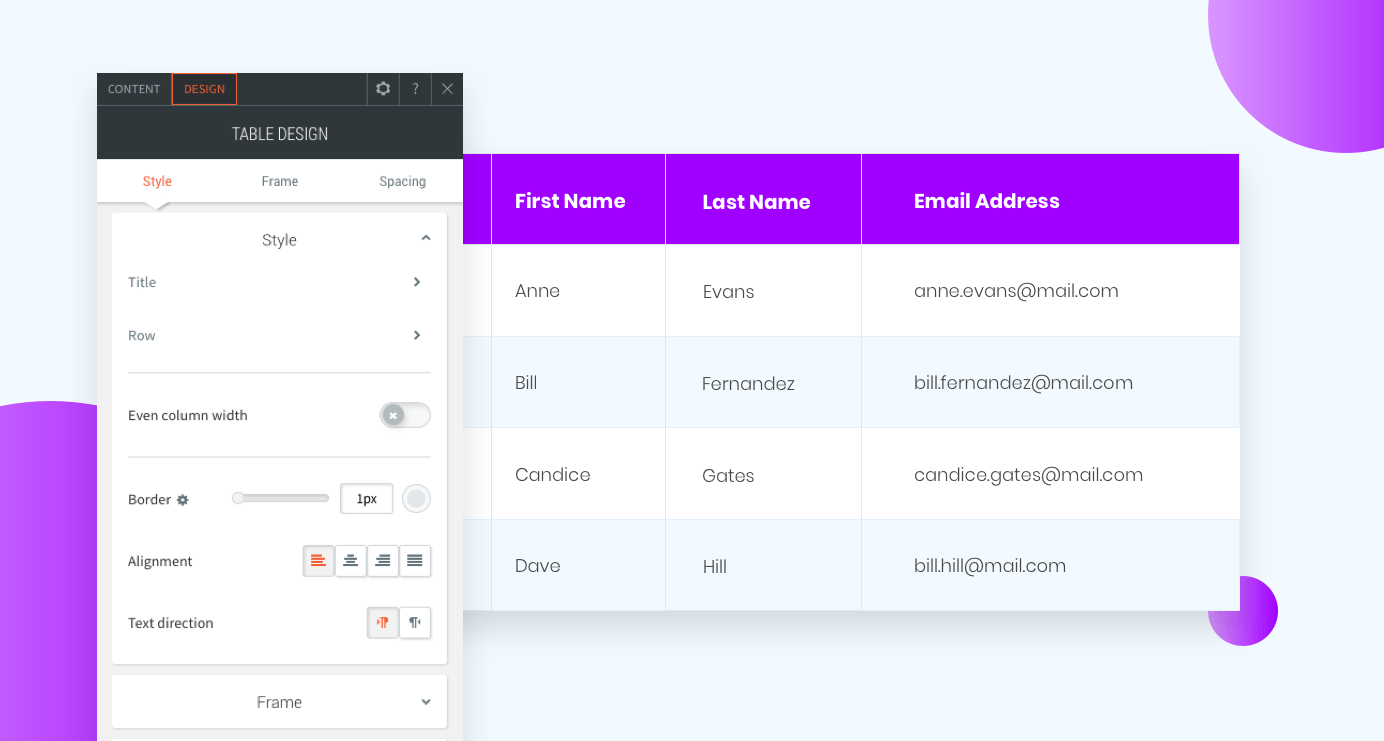Expand the Frame section
This screenshot has width=1384, height=741.
(279, 702)
